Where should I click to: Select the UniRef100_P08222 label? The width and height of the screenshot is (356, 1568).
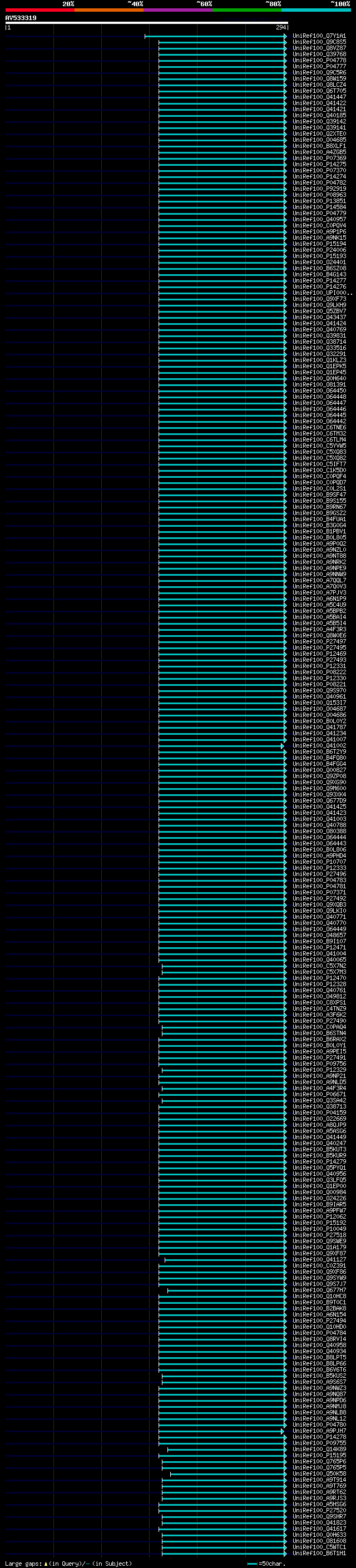tap(319, 672)
